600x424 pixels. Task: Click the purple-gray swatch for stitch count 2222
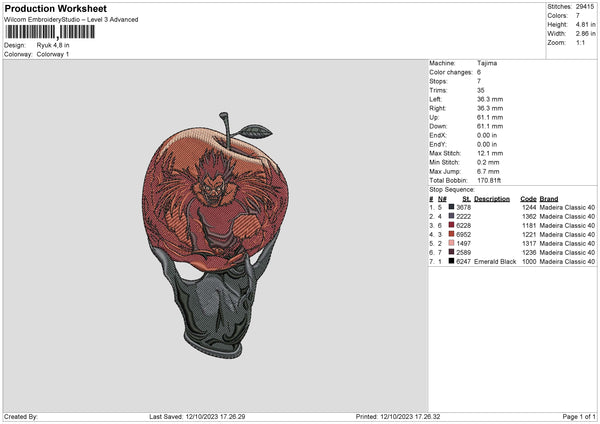452,216
